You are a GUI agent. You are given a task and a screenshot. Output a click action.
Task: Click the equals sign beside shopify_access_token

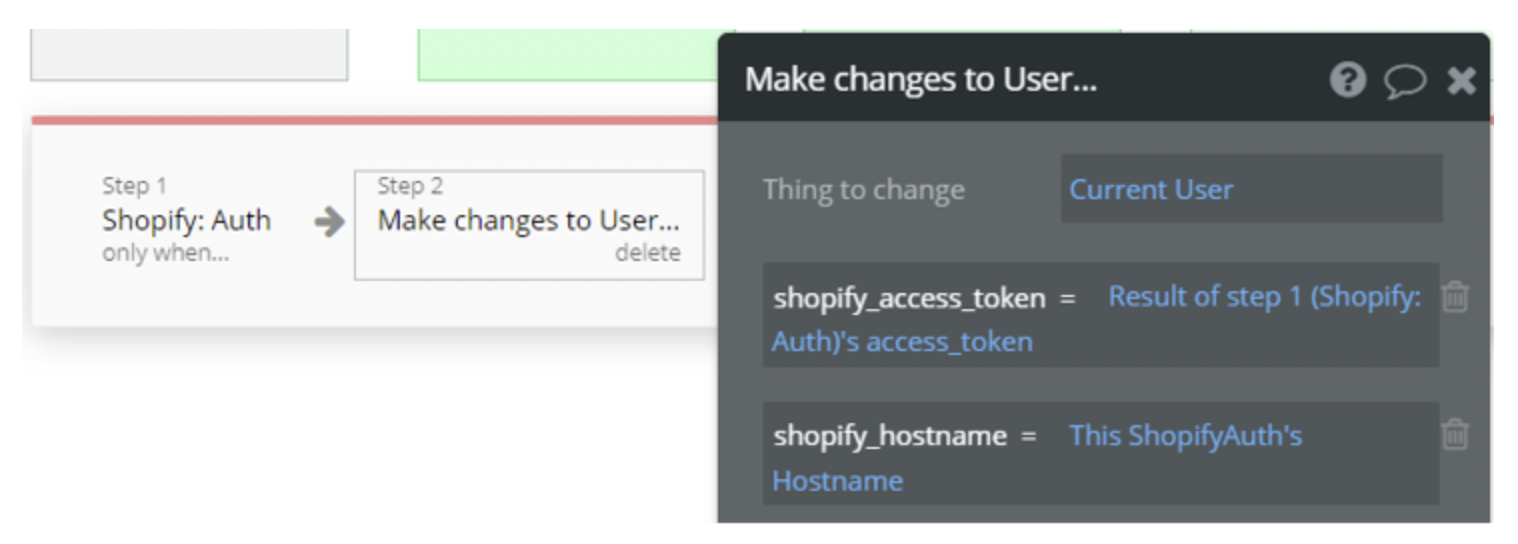click(1067, 298)
